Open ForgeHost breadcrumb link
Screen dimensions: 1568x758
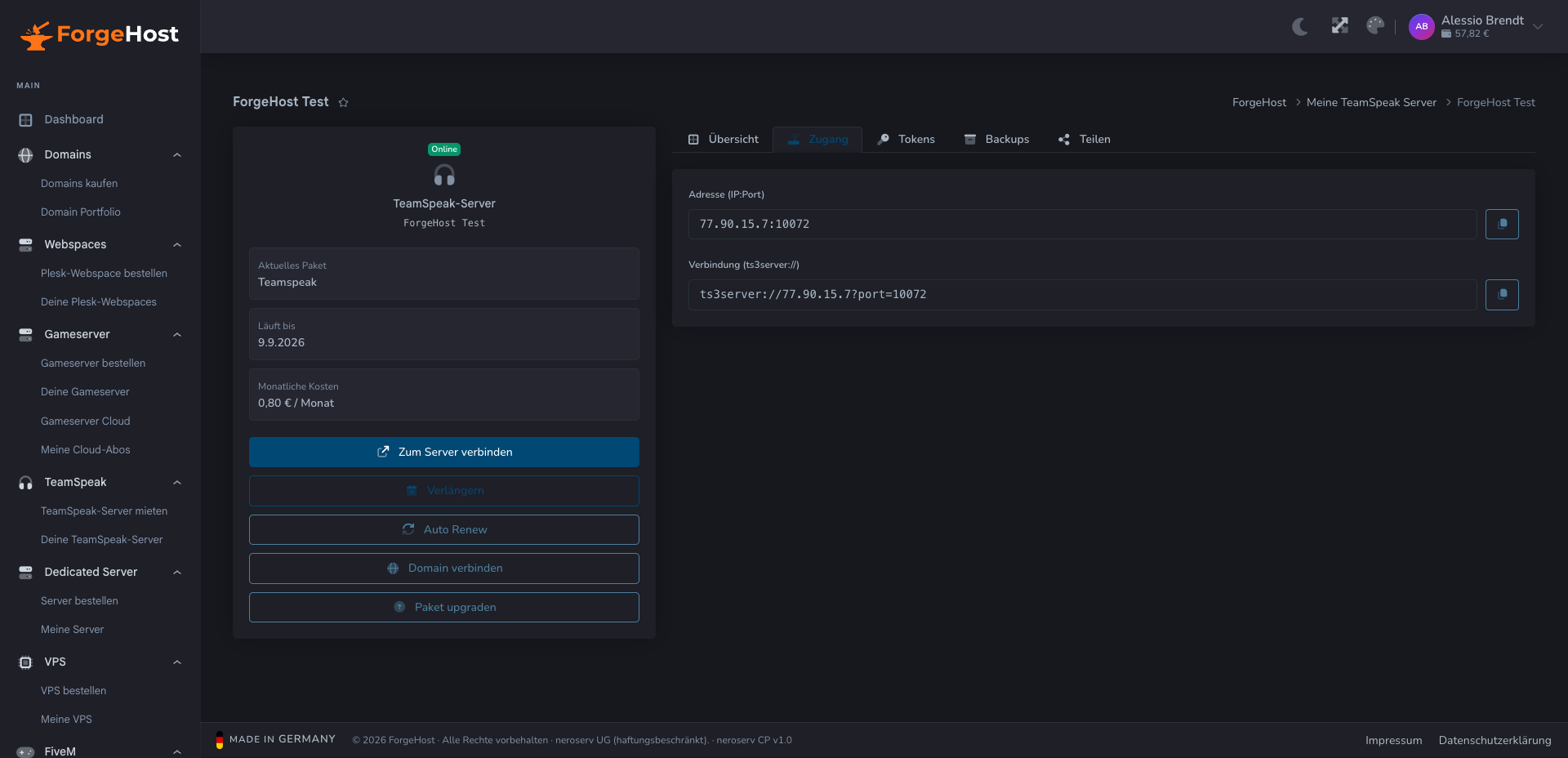coord(1258,103)
